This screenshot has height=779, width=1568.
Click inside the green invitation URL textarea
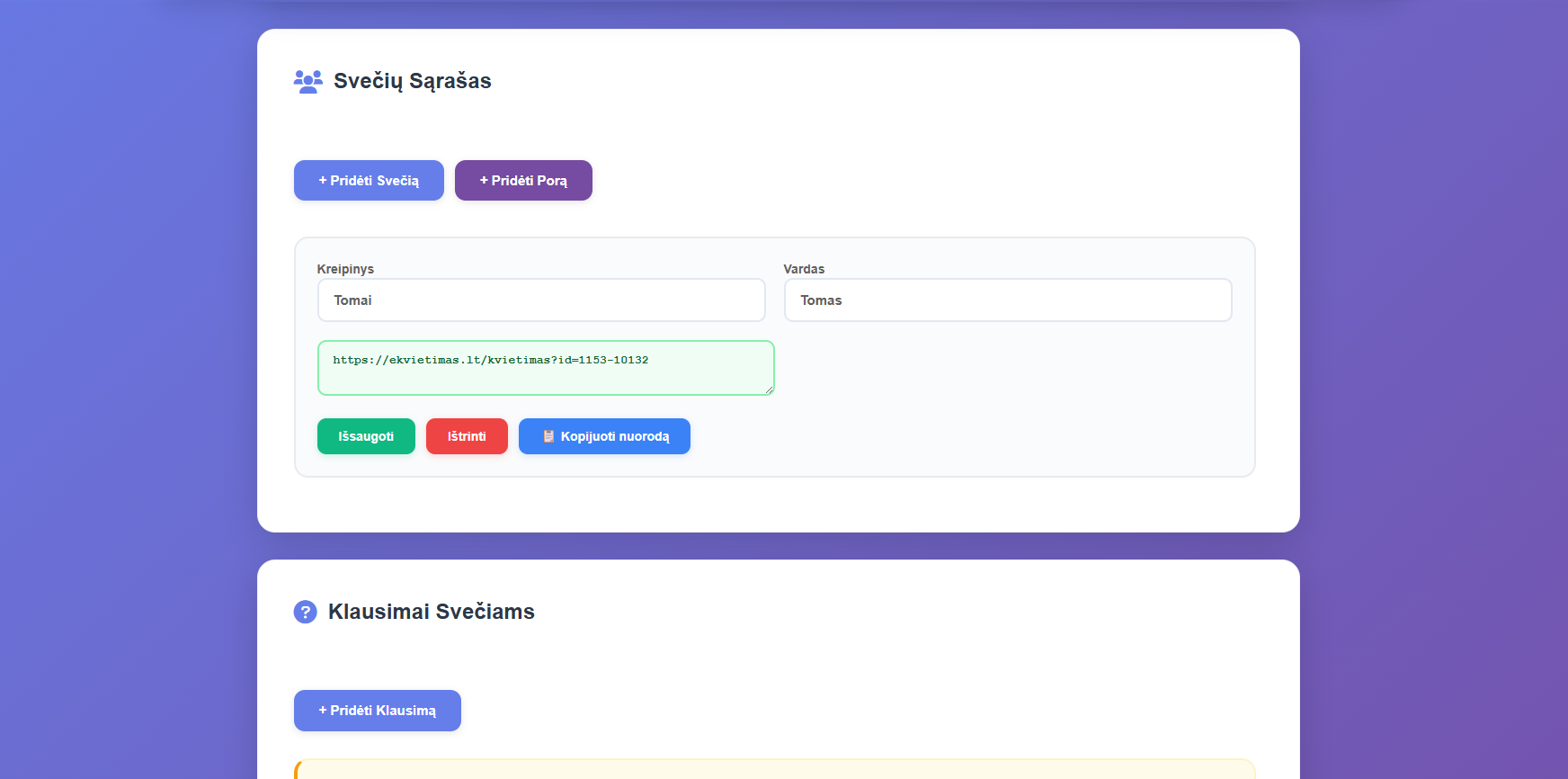coord(545,373)
